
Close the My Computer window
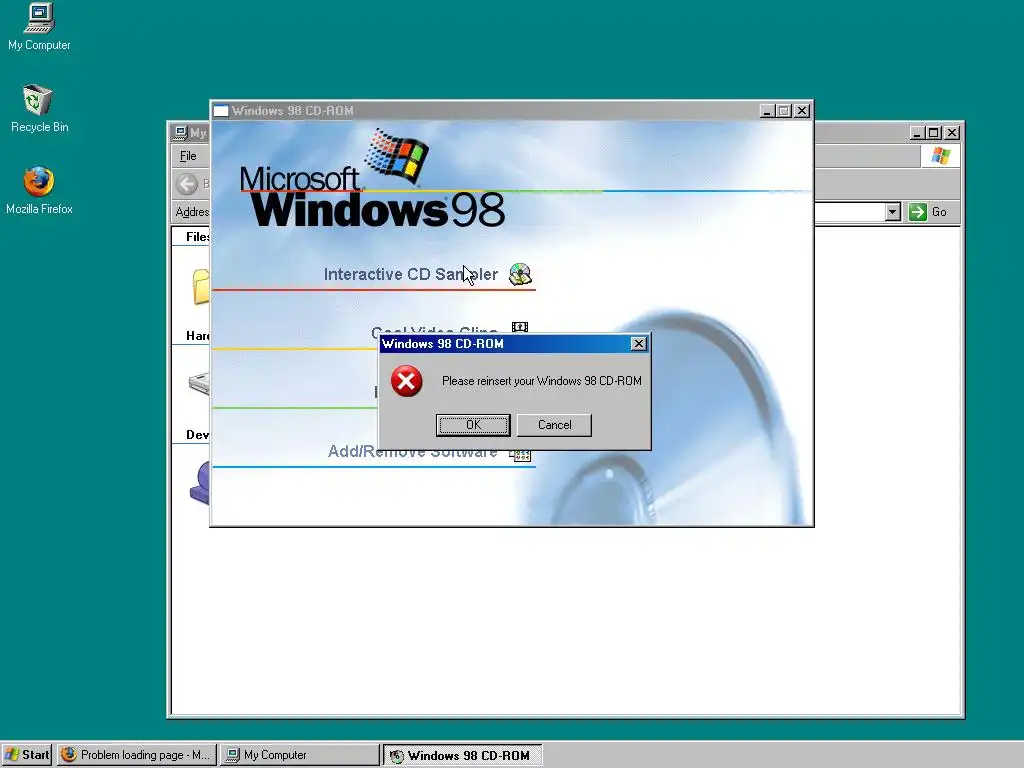pyautogui.click(x=952, y=133)
